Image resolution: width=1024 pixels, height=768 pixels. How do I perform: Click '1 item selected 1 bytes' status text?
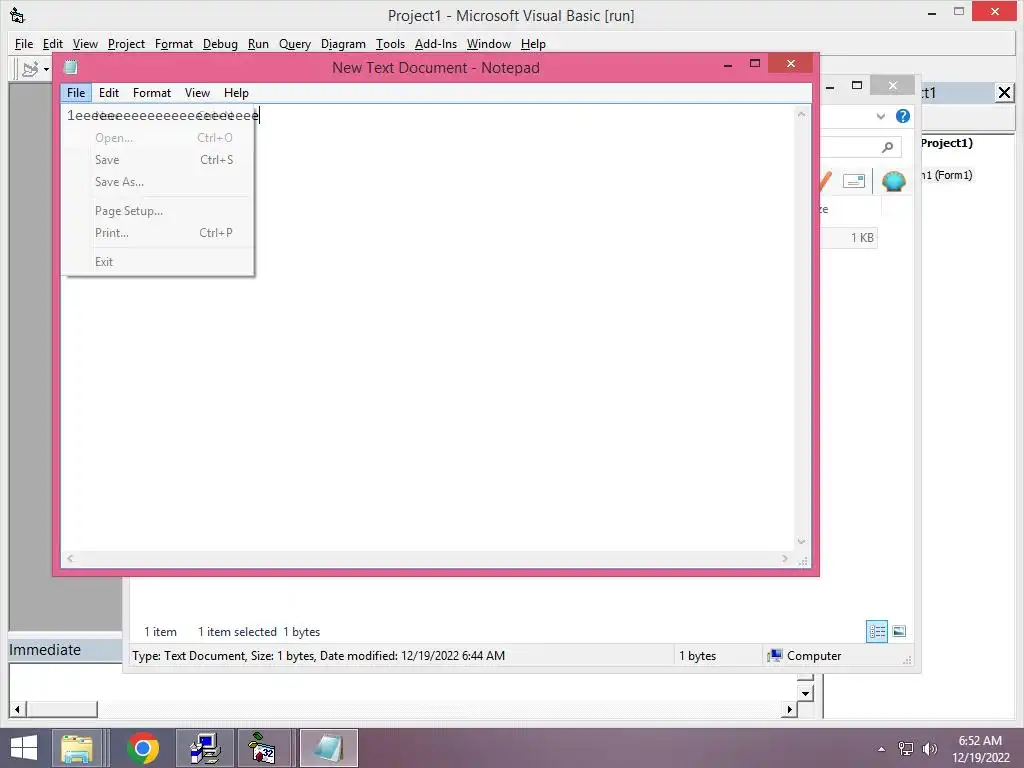pyautogui.click(x=259, y=632)
